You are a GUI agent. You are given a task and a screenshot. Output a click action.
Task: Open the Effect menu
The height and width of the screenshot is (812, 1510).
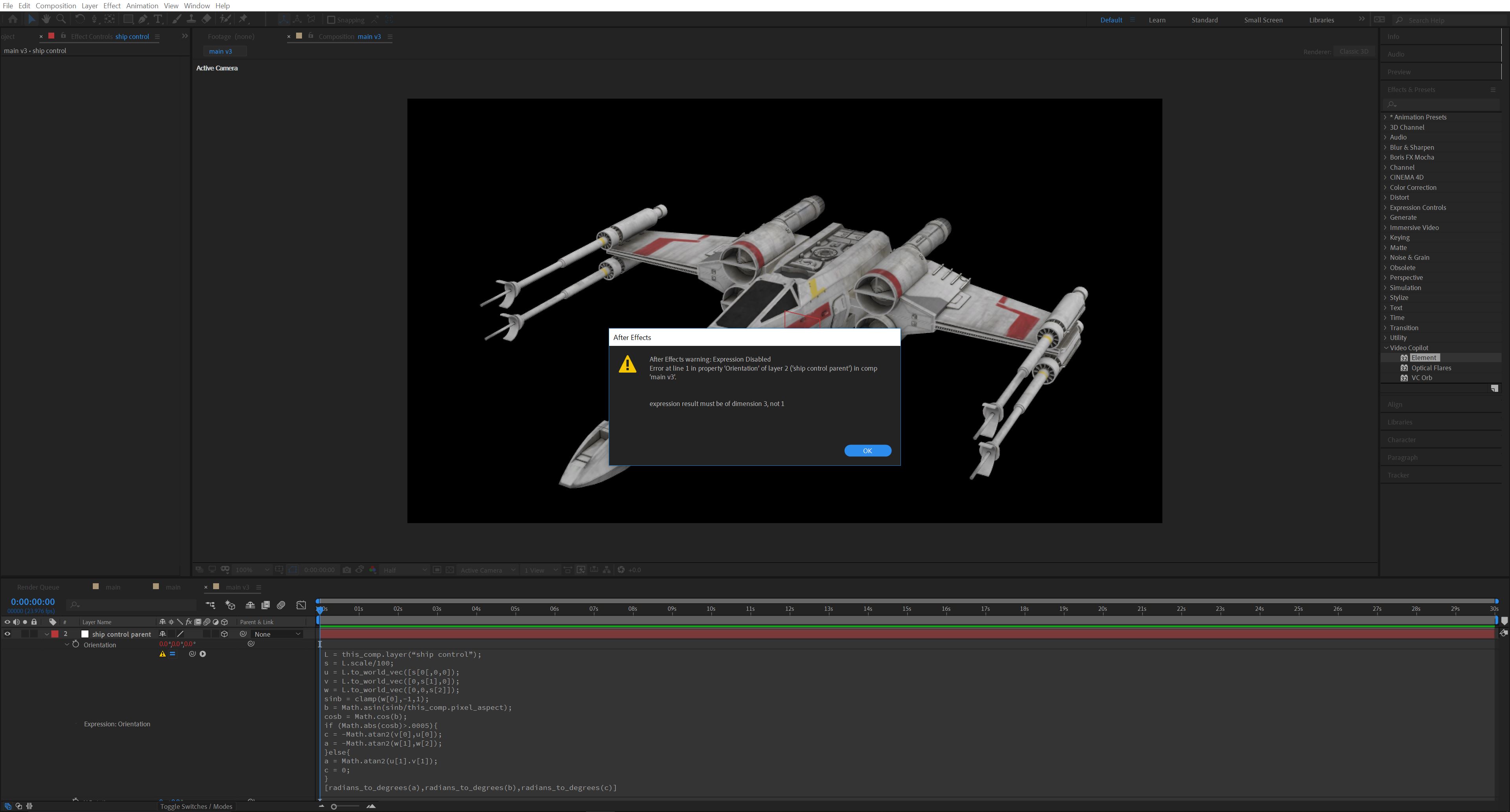pyautogui.click(x=112, y=5)
